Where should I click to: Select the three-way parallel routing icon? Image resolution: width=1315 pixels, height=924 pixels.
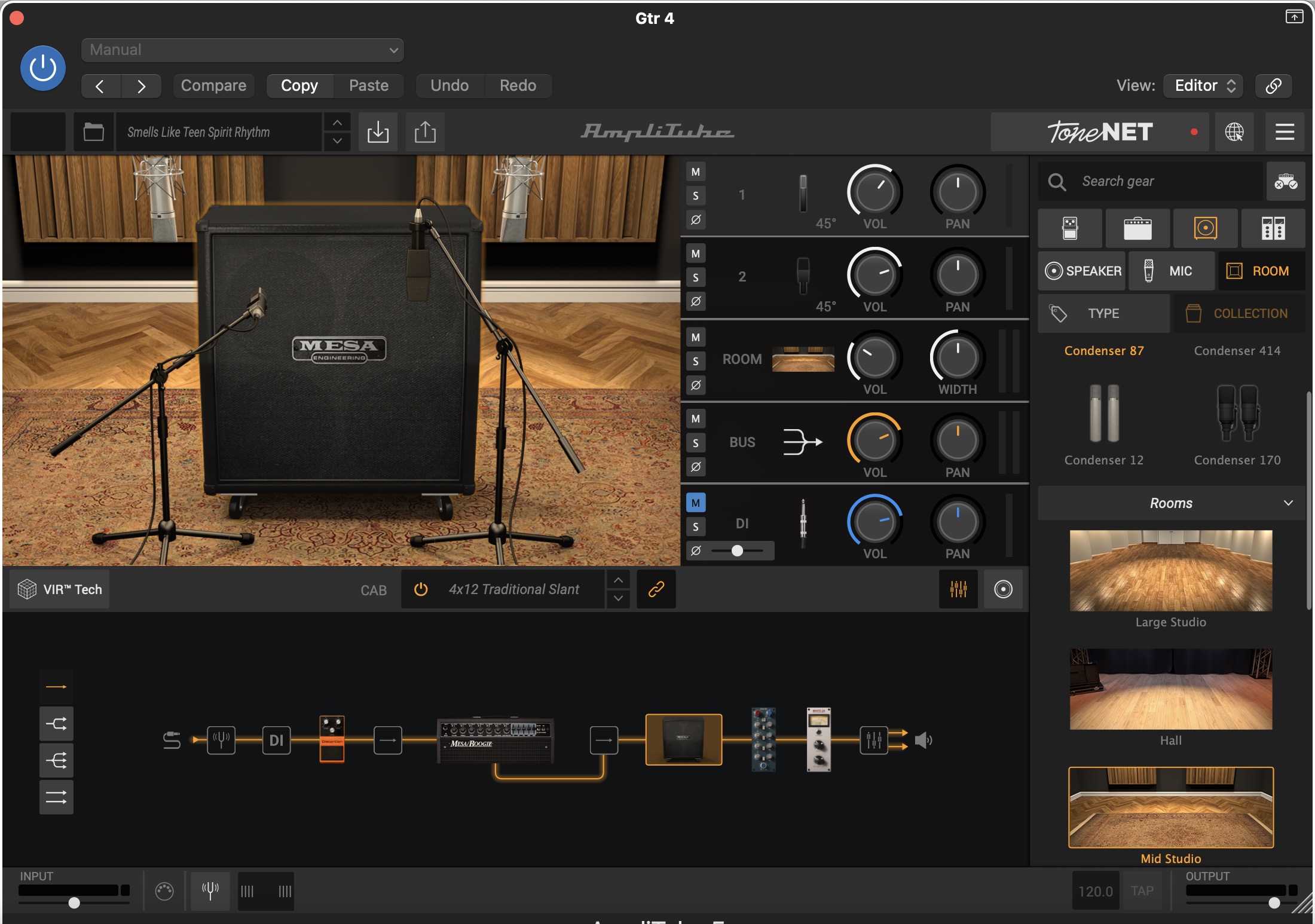[x=56, y=761]
